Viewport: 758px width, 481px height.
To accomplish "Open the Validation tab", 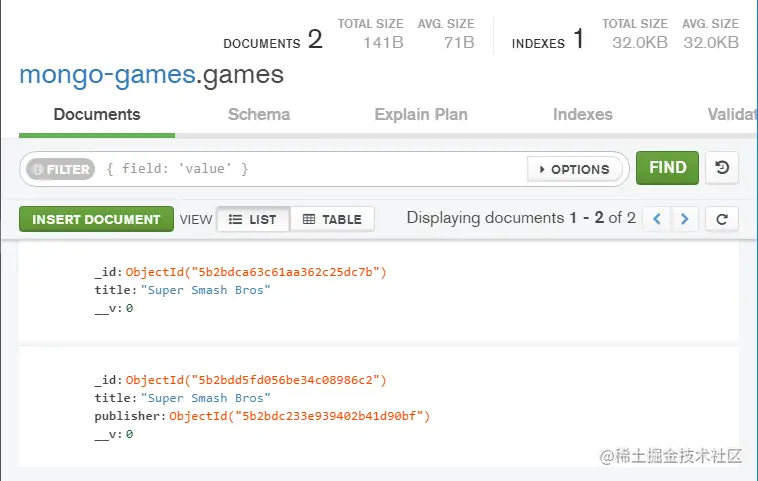I will 732,115.
